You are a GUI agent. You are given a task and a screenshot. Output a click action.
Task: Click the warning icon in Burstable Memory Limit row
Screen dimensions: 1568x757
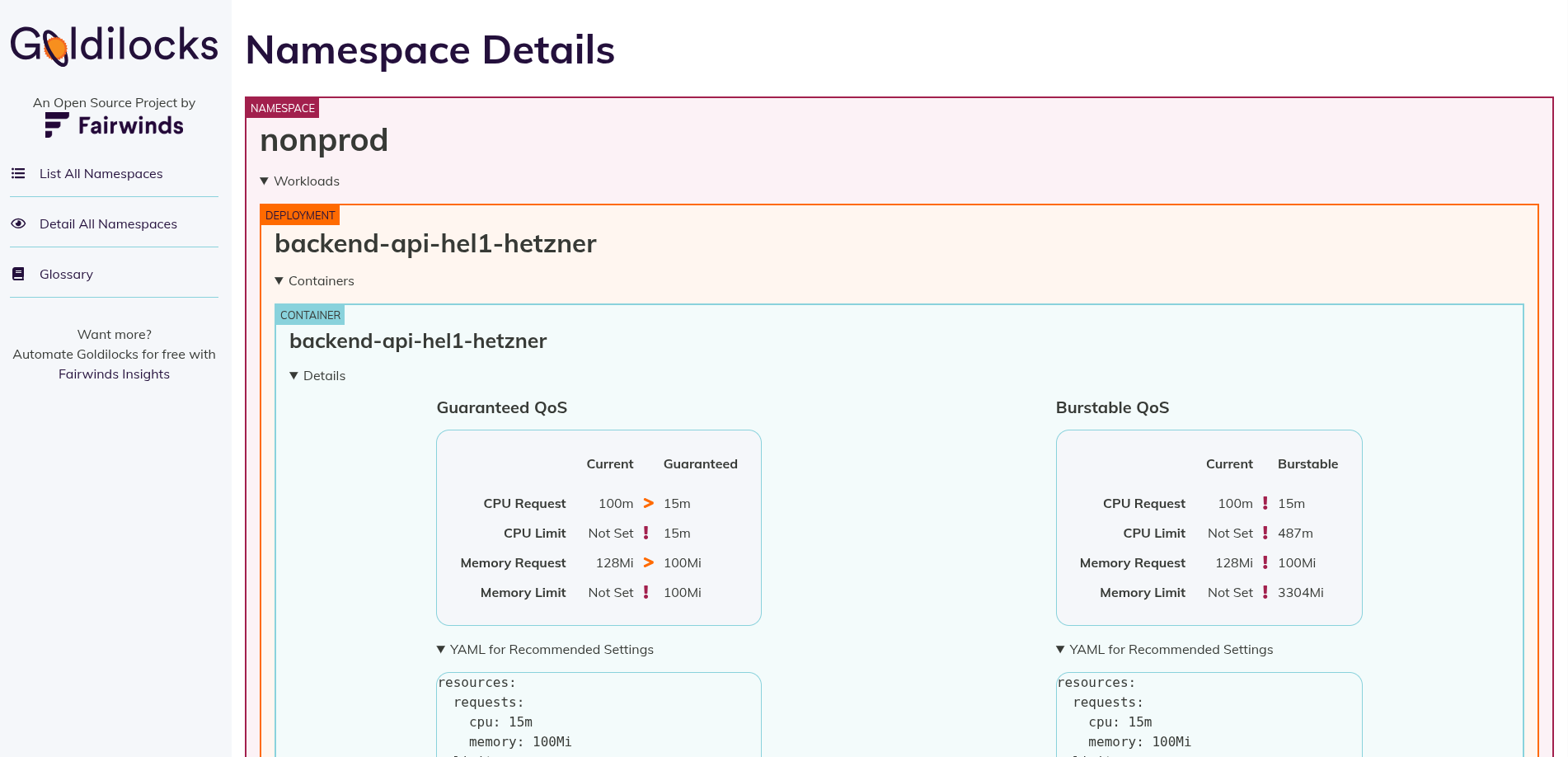[x=1265, y=592]
